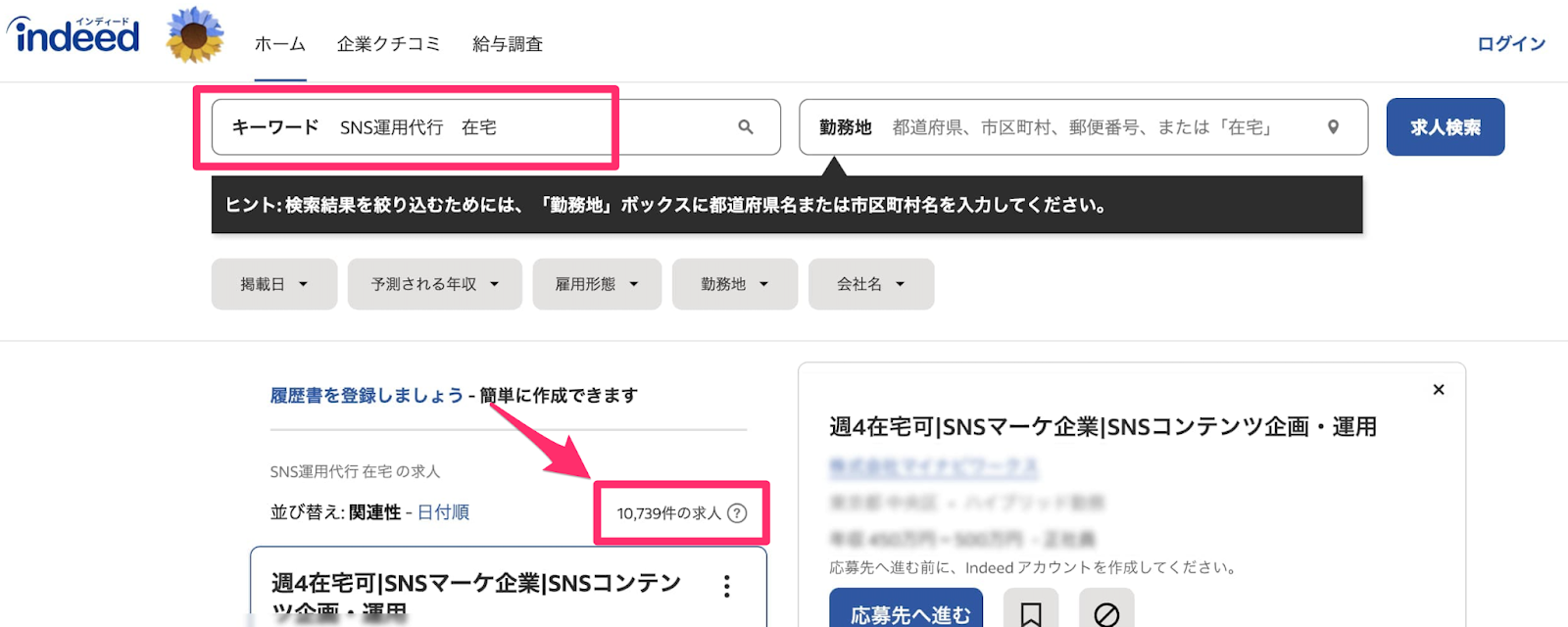Viewport: 1568px width, 627px height.
Task: Expand the 予測される年収 filter dropdown
Action: click(x=435, y=284)
